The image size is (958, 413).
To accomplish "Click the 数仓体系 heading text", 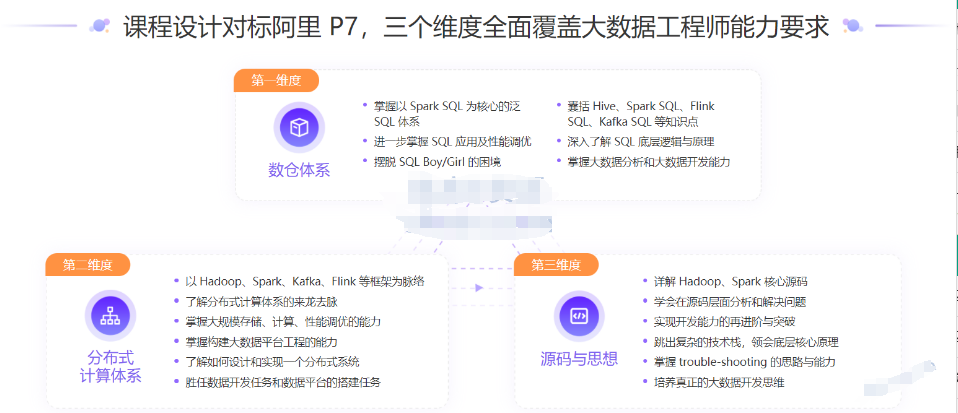I will (298, 170).
